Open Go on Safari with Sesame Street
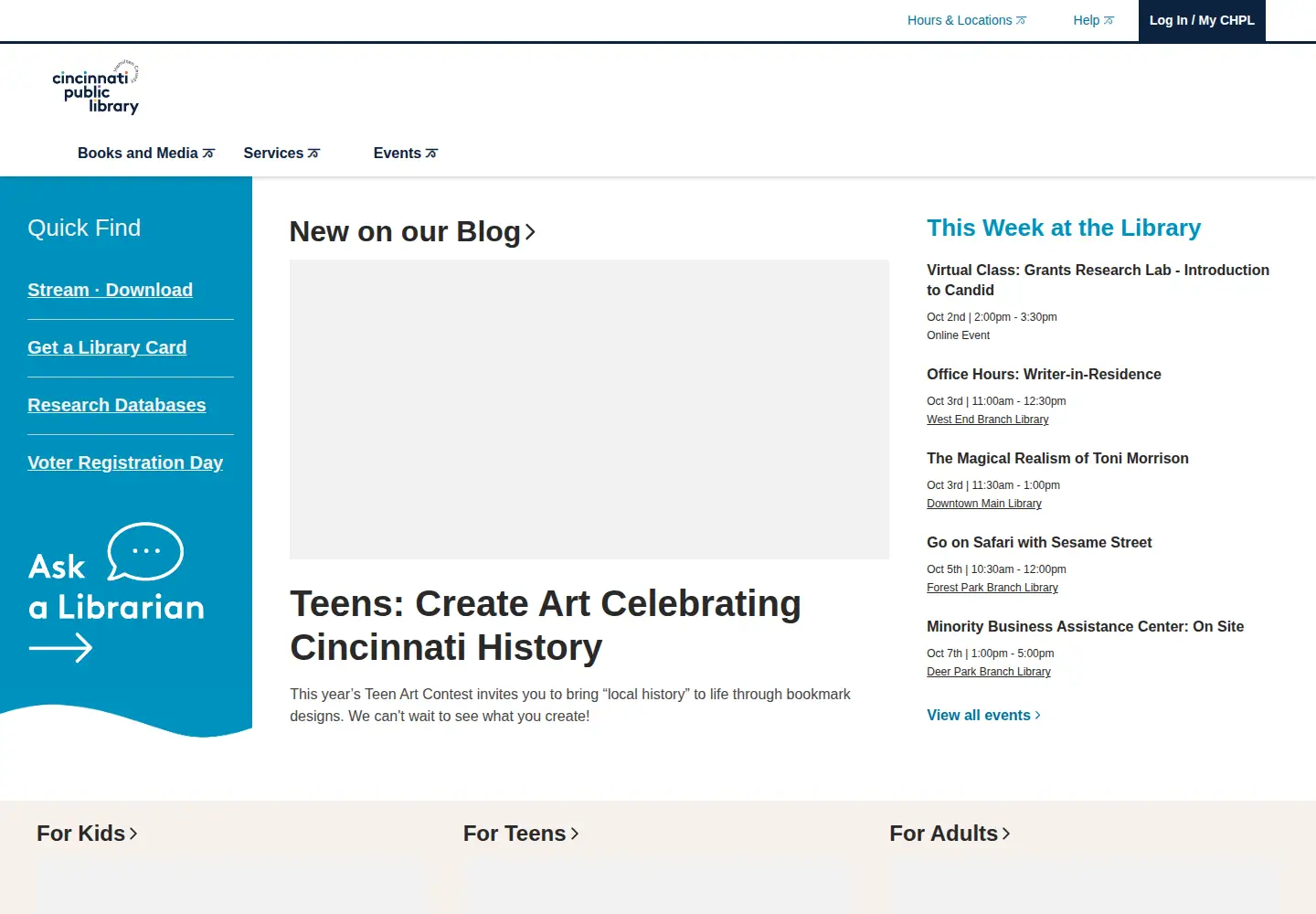The height and width of the screenshot is (914, 1316). click(x=1039, y=542)
